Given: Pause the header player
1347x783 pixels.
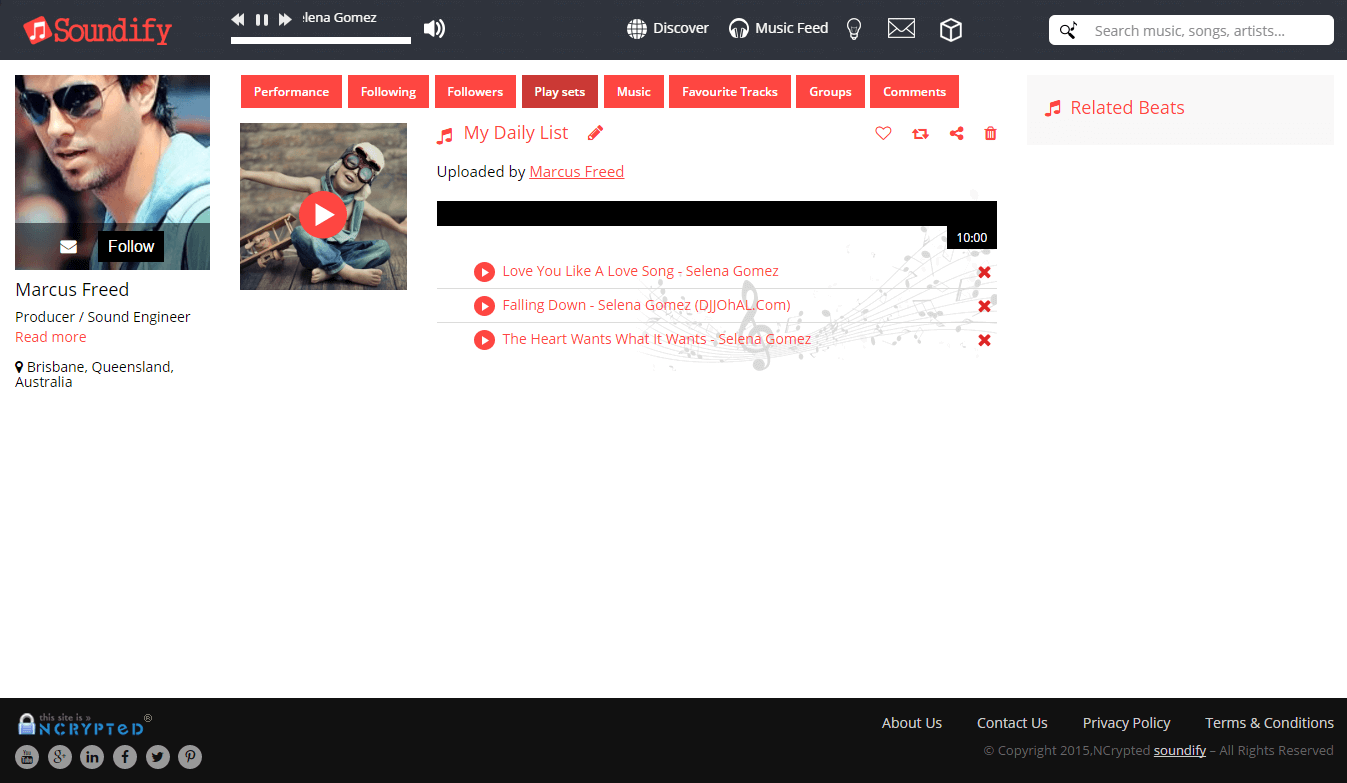Looking at the screenshot, I should (262, 19).
